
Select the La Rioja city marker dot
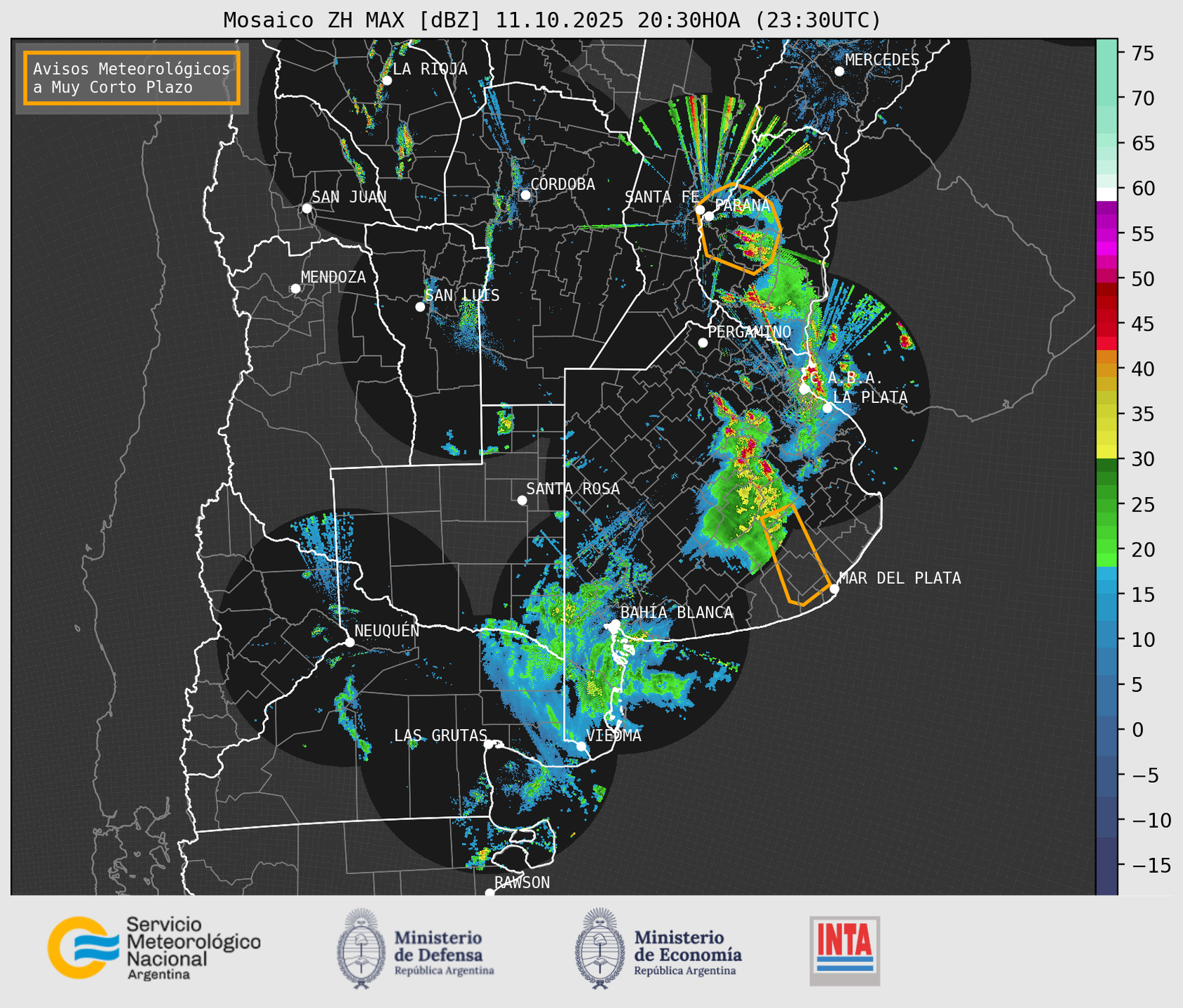[386, 81]
